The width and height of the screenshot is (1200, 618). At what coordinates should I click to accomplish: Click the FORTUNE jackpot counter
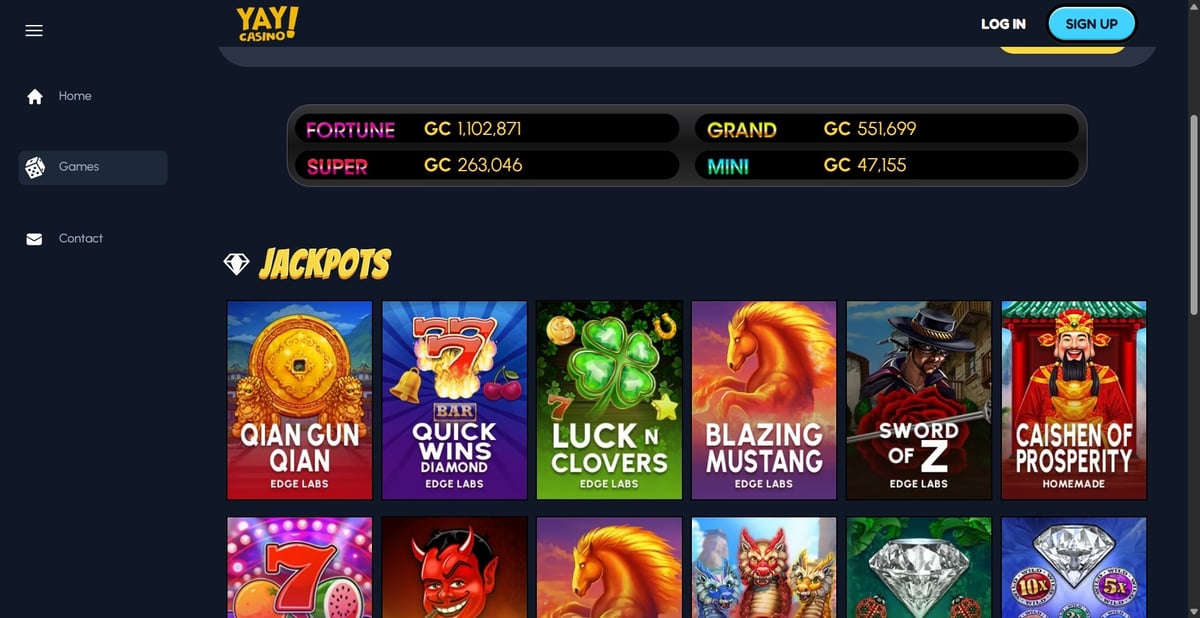pyautogui.click(x=487, y=129)
